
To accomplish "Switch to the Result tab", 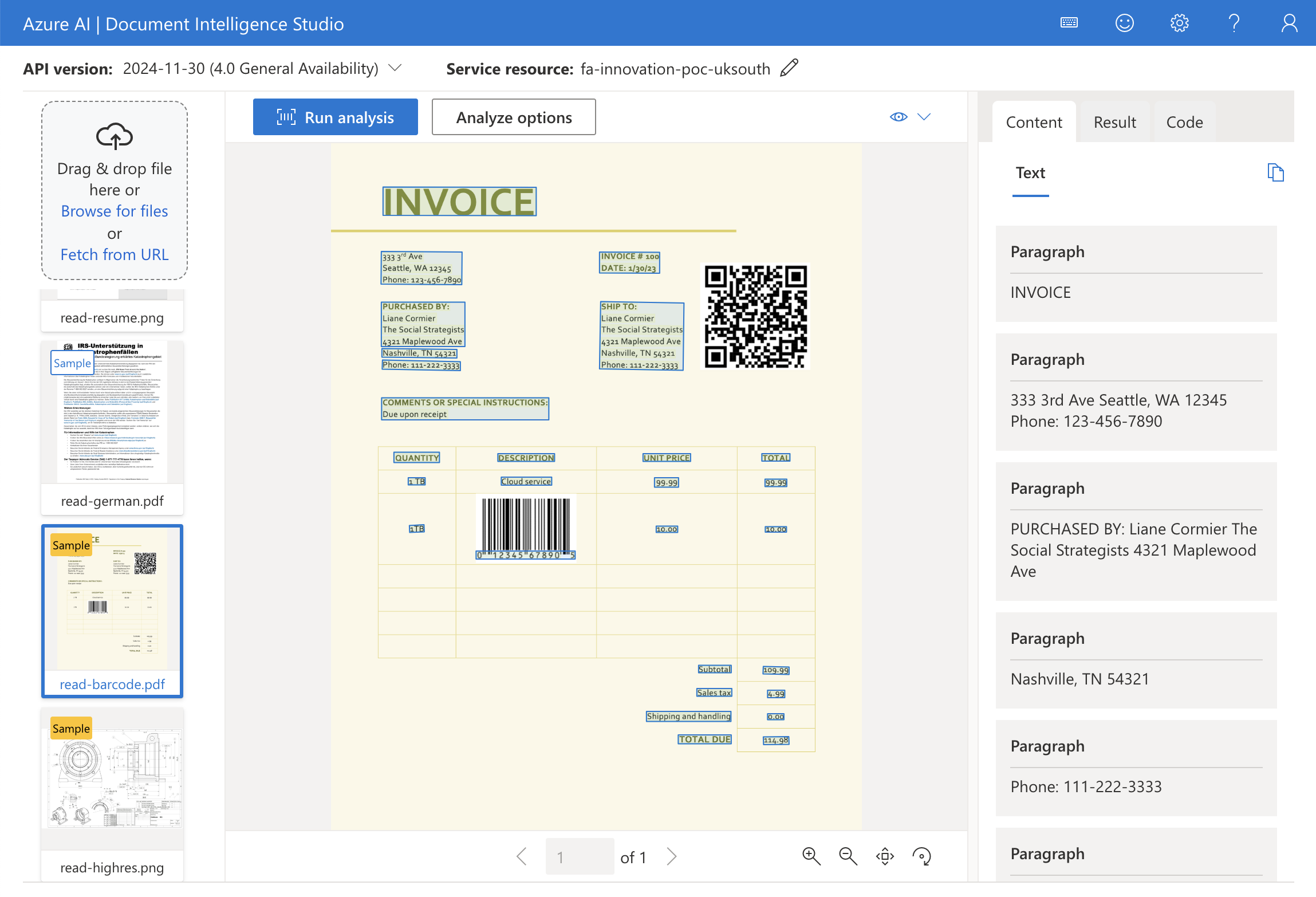I will coord(1113,121).
